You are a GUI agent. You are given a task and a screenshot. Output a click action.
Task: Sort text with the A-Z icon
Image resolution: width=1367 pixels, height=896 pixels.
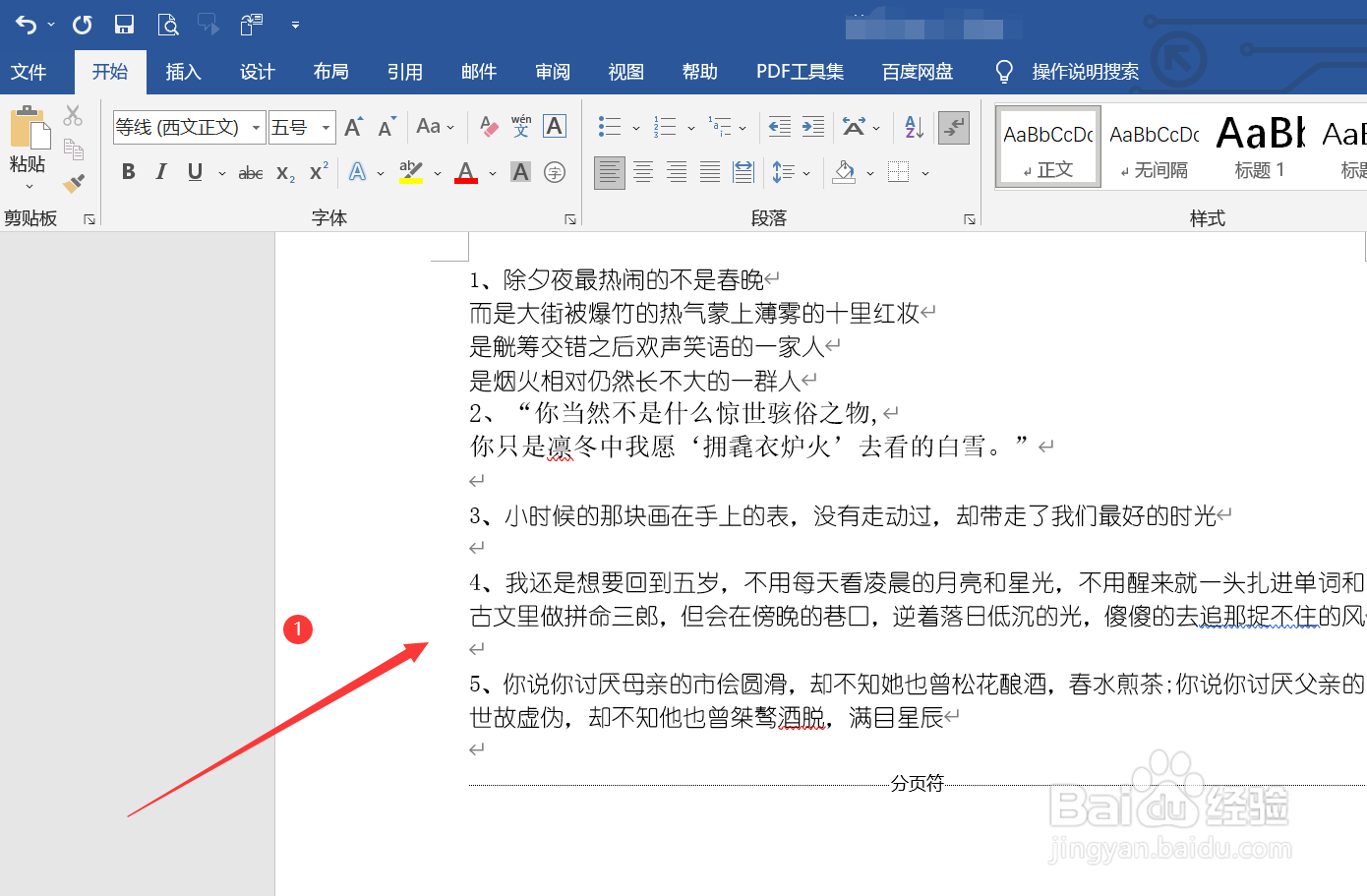pyautogui.click(x=914, y=126)
